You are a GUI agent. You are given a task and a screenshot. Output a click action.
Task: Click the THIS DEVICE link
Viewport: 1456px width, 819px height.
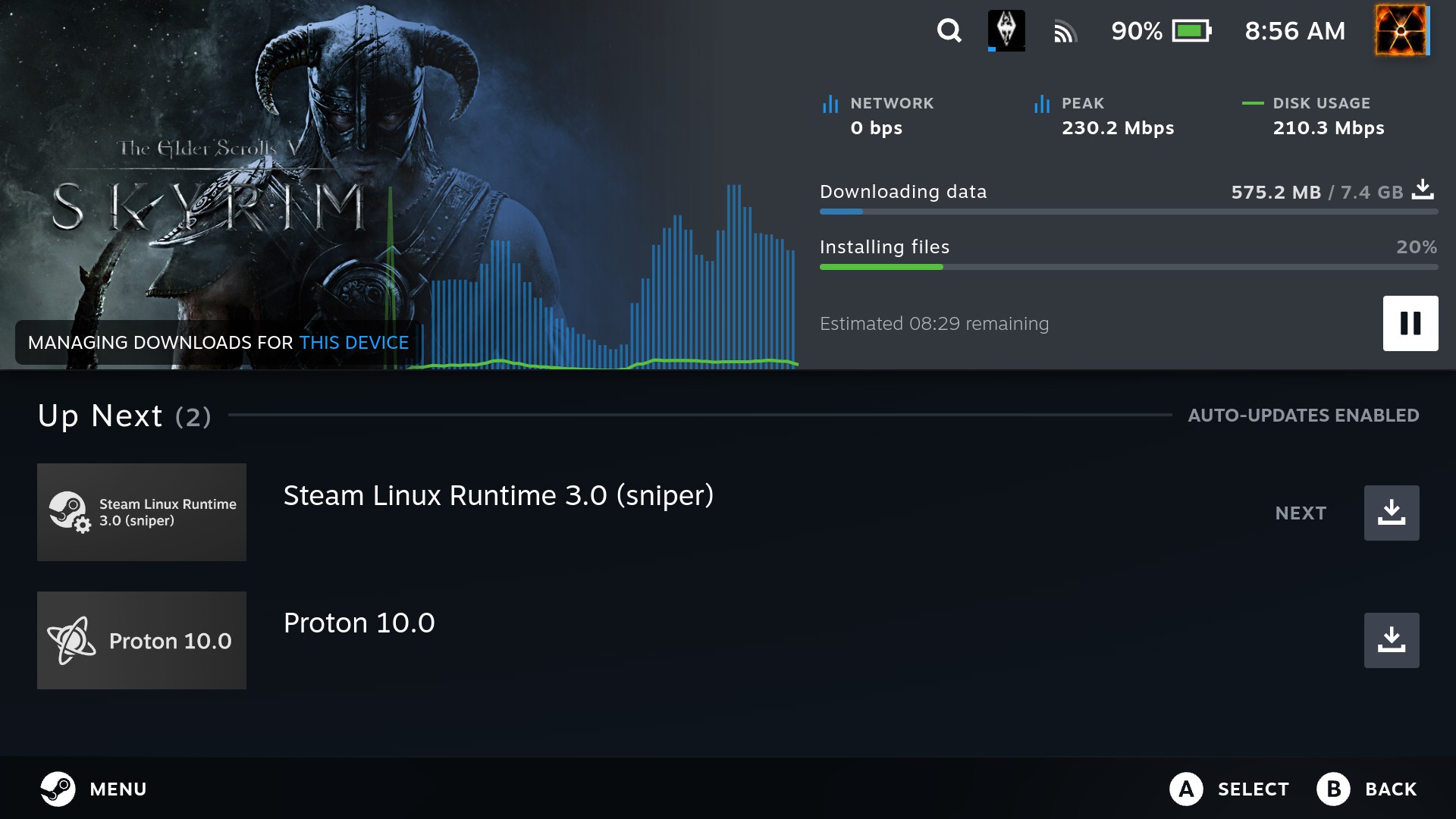[354, 343]
